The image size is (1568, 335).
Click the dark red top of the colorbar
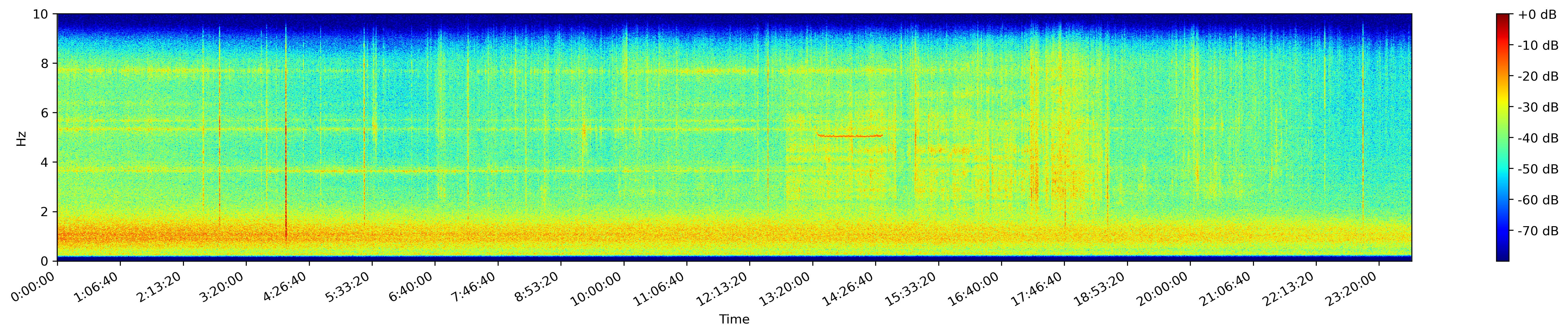coord(1503,18)
